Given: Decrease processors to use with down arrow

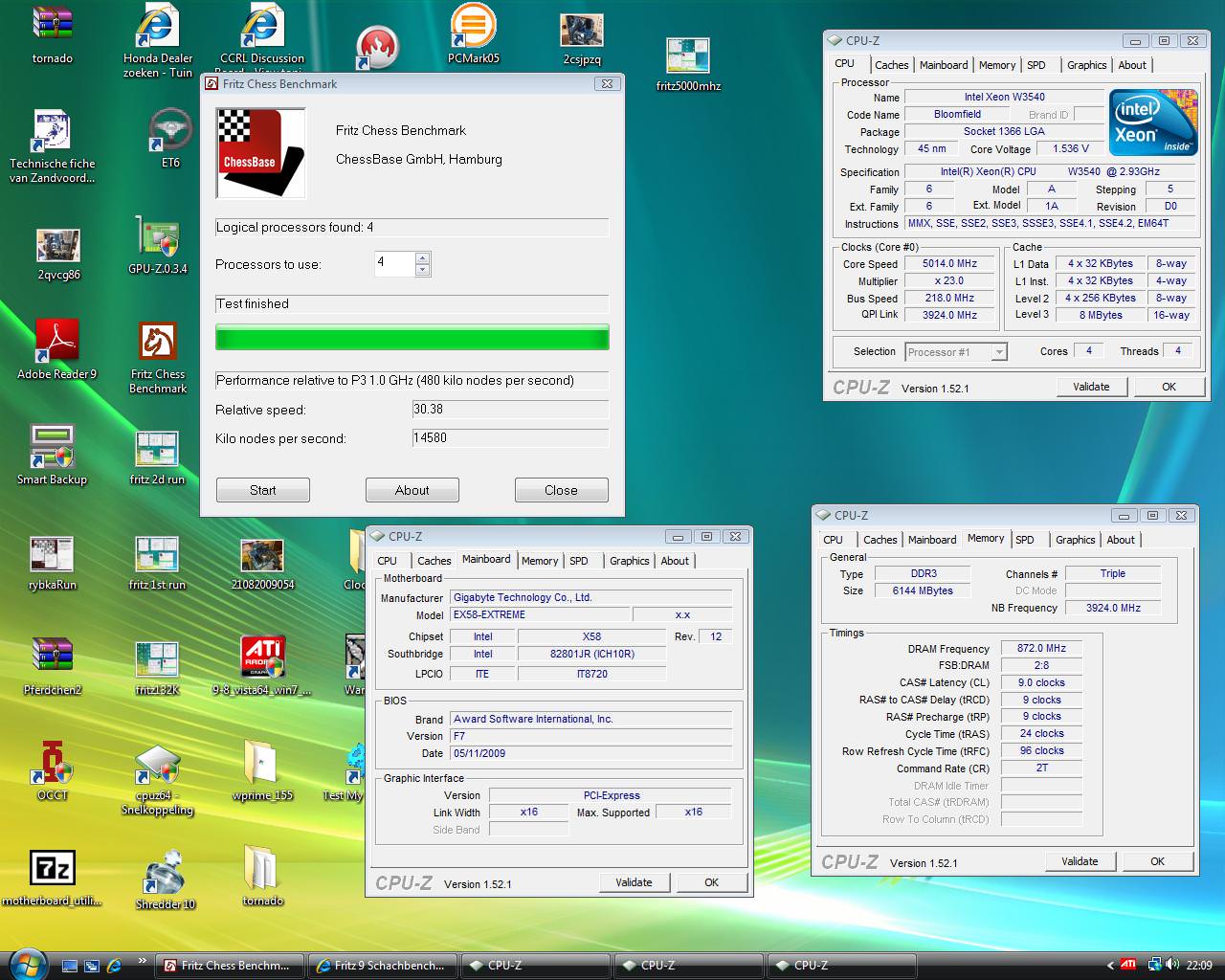Looking at the screenshot, I should (x=423, y=270).
